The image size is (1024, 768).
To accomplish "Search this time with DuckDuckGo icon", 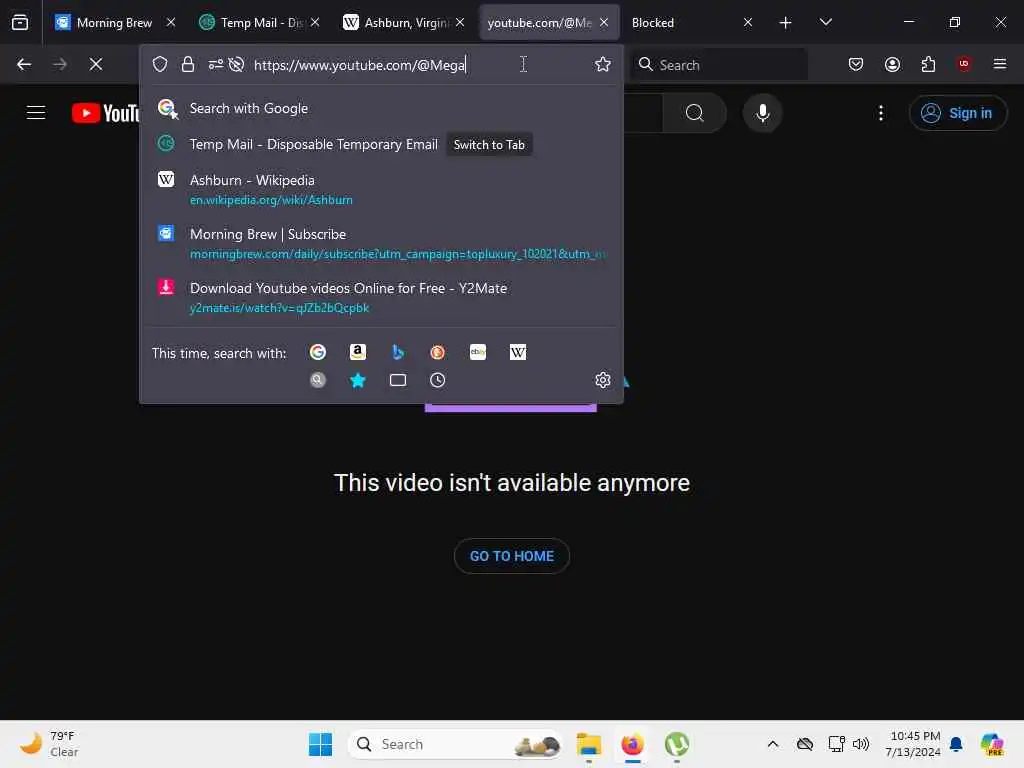I will [438, 353].
